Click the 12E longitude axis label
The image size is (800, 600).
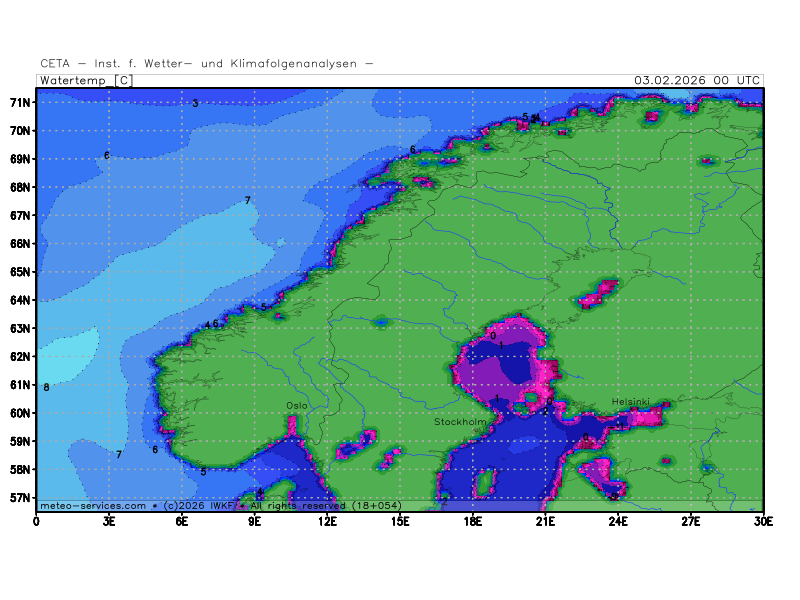pyautogui.click(x=327, y=520)
